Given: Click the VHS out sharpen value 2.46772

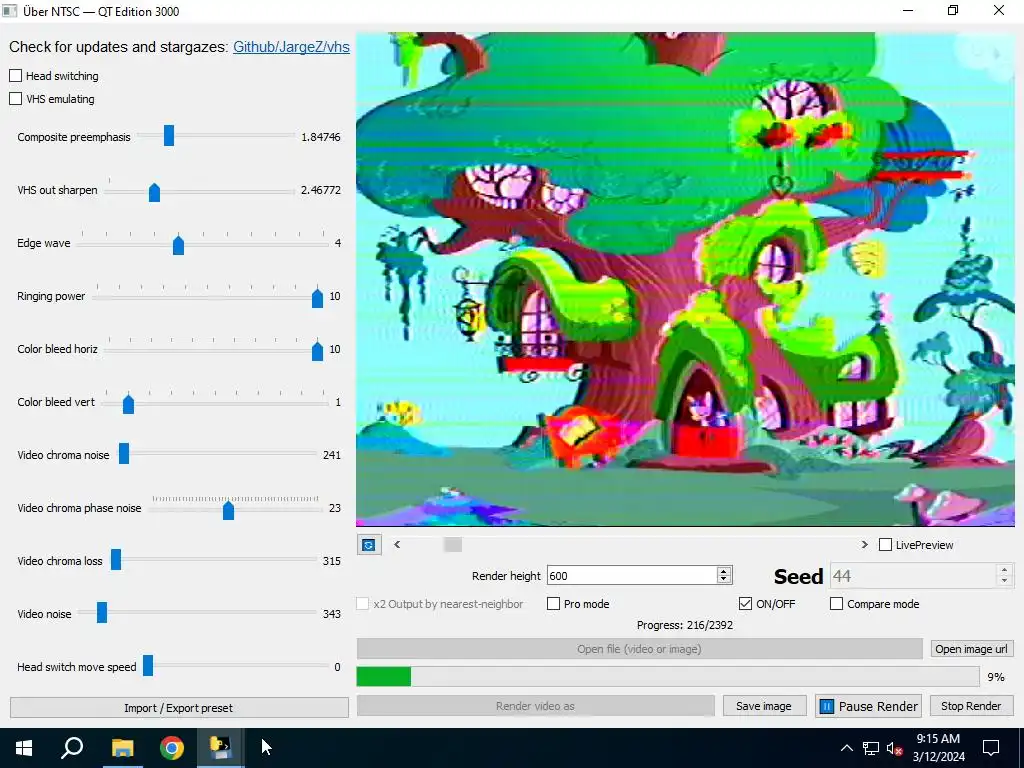Looking at the screenshot, I should click(321, 190).
